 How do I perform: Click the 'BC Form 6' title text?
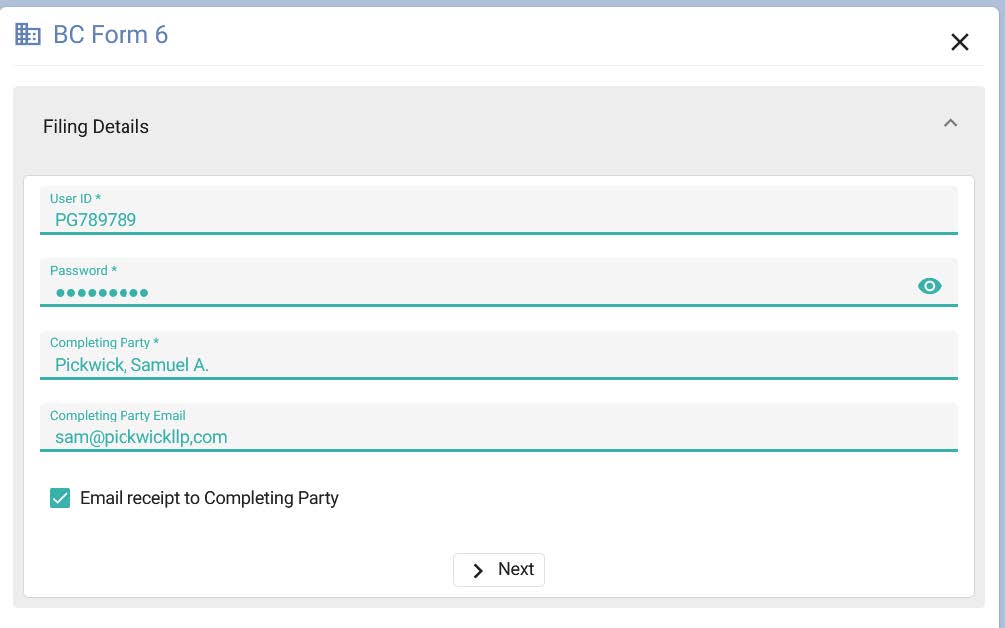click(110, 35)
